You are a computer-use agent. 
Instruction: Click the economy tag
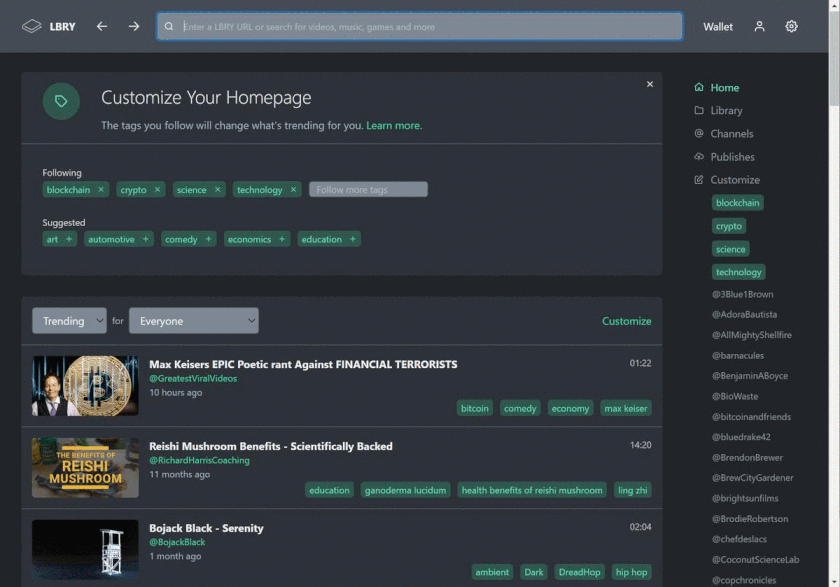click(570, 408)
